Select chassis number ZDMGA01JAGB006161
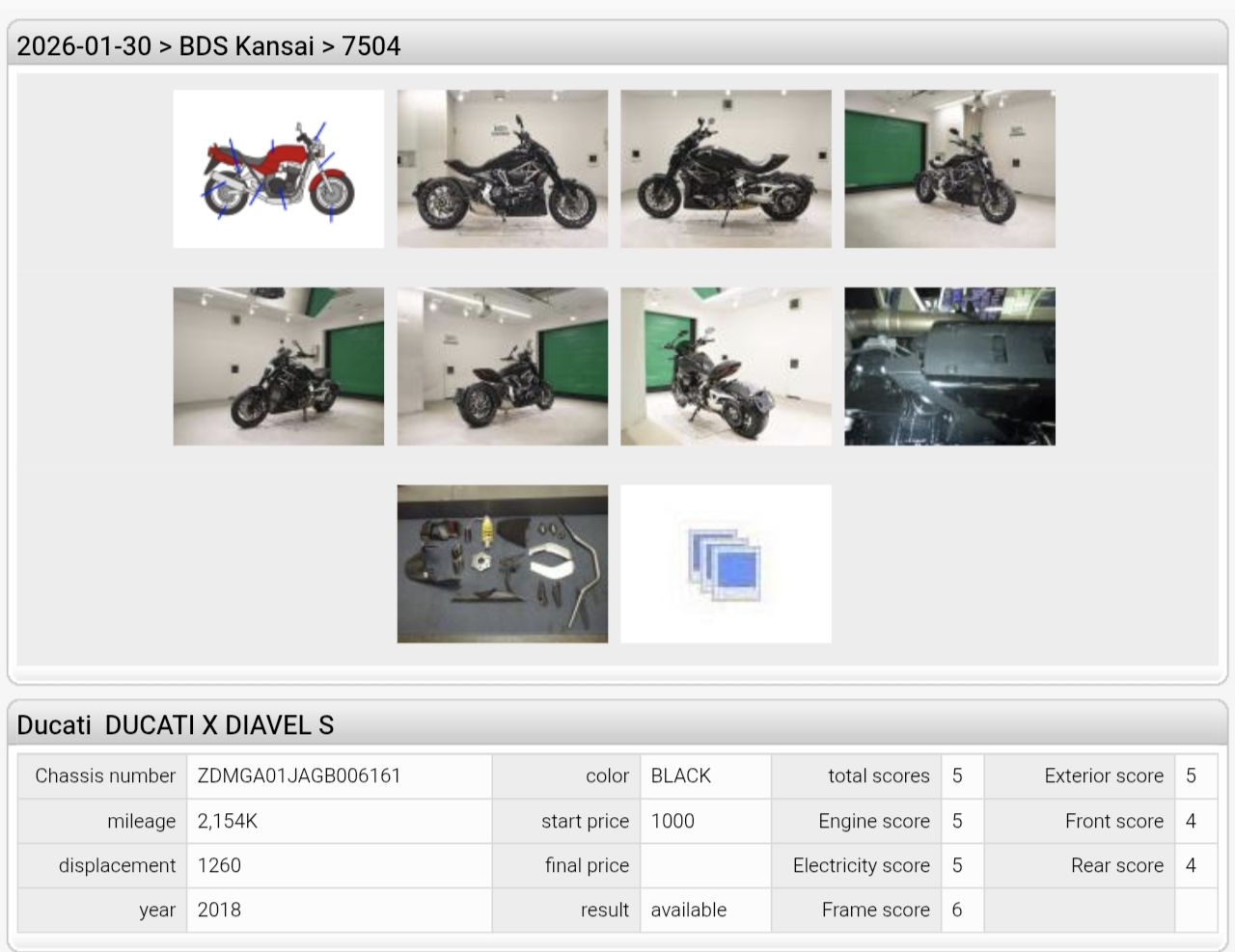This screenshot has width=1235, height=952. 299,776
